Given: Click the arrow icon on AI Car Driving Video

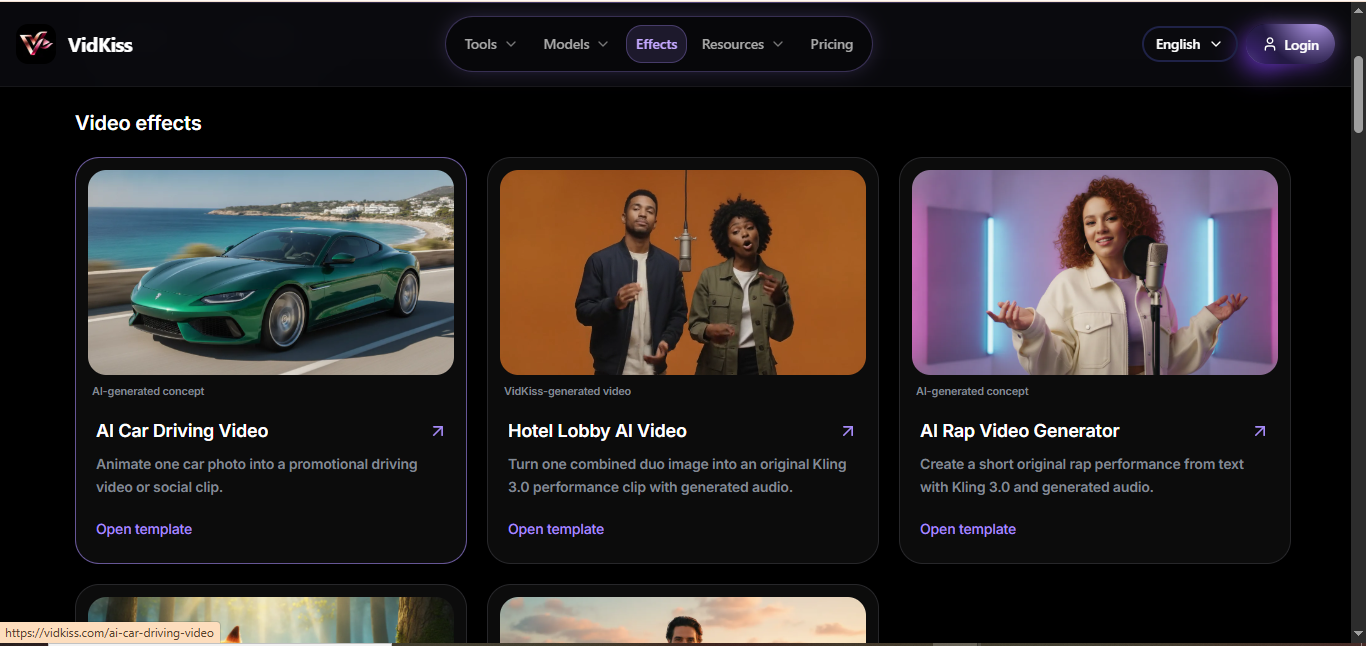Looking at the screenshot, I should (x=437, y=431).
